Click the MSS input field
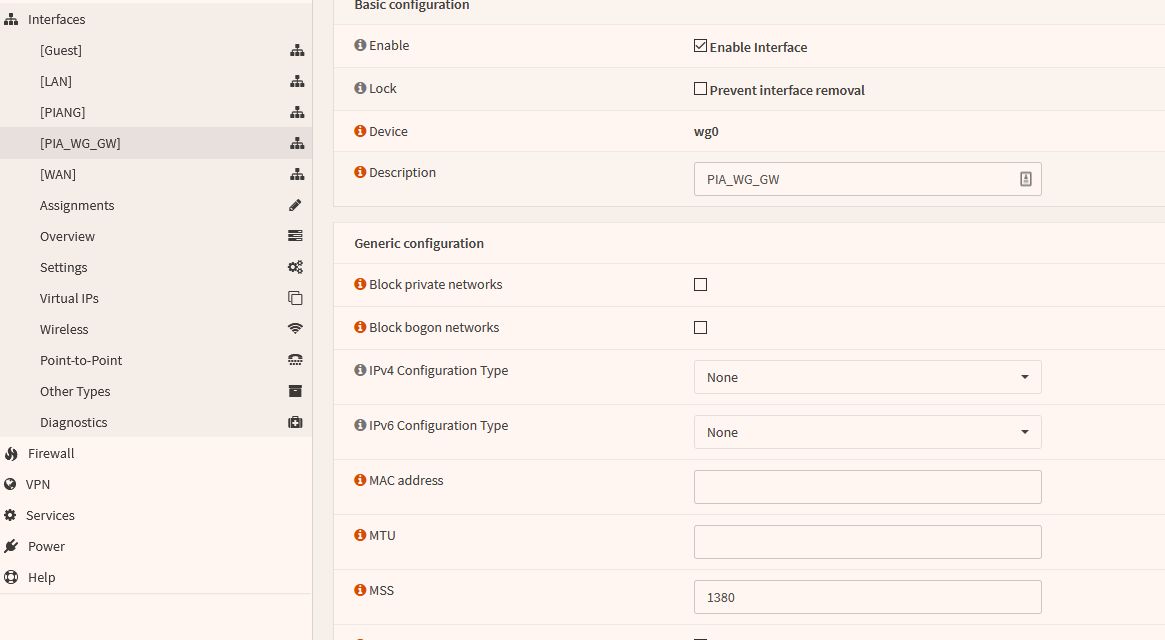The width and height of the screenshot is (1165, 640). pos(867,597)
